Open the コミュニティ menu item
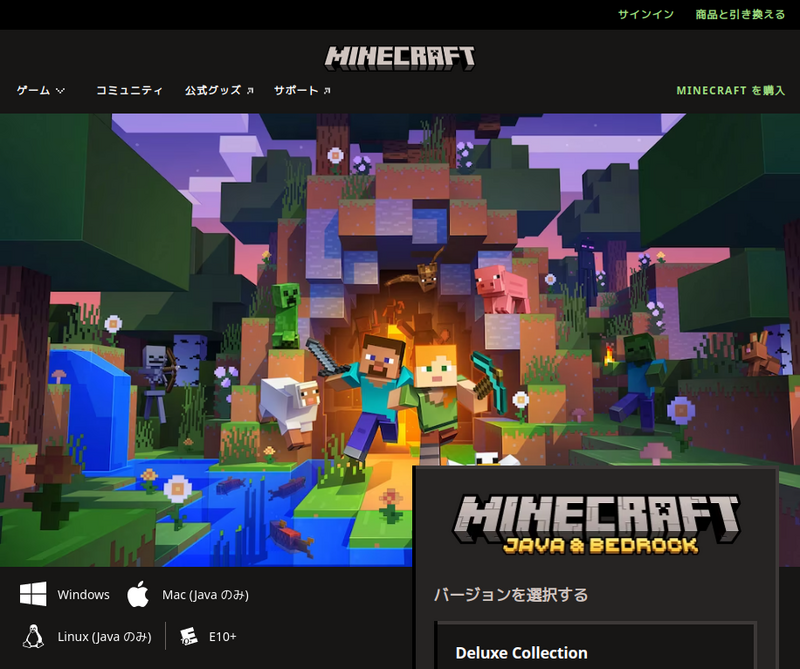The width and height of the screenshot is (800, 669). (x=130, y=90)
